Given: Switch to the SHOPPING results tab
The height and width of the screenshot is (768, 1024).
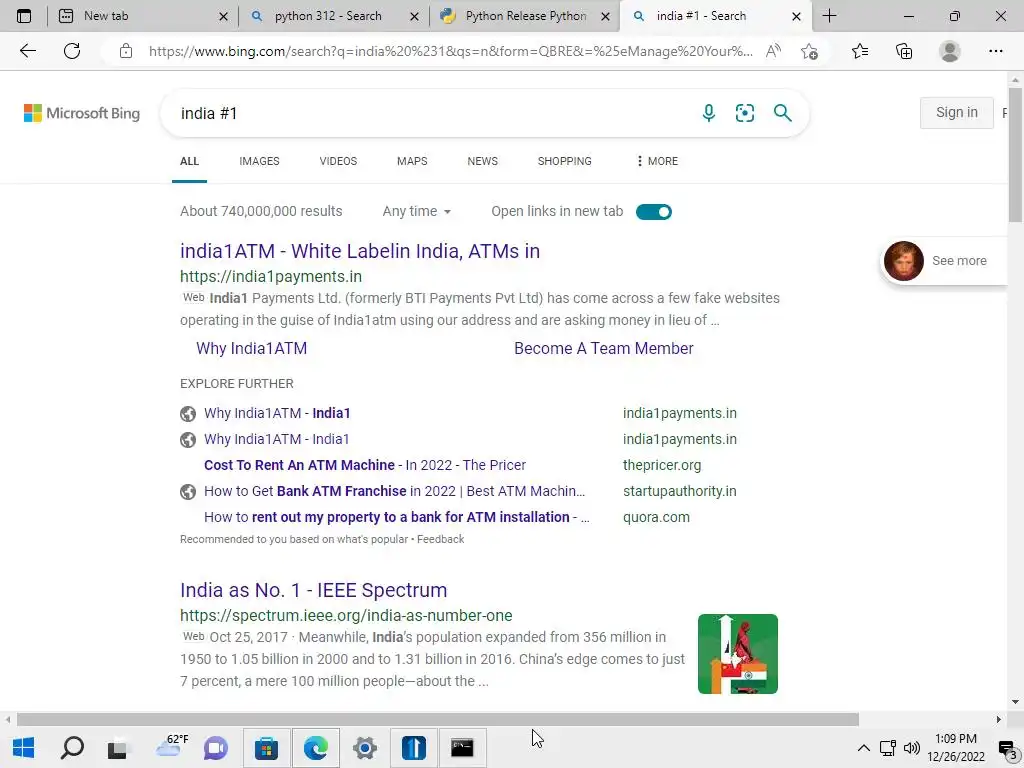Looking at the screenshot, I should (565, 161).
